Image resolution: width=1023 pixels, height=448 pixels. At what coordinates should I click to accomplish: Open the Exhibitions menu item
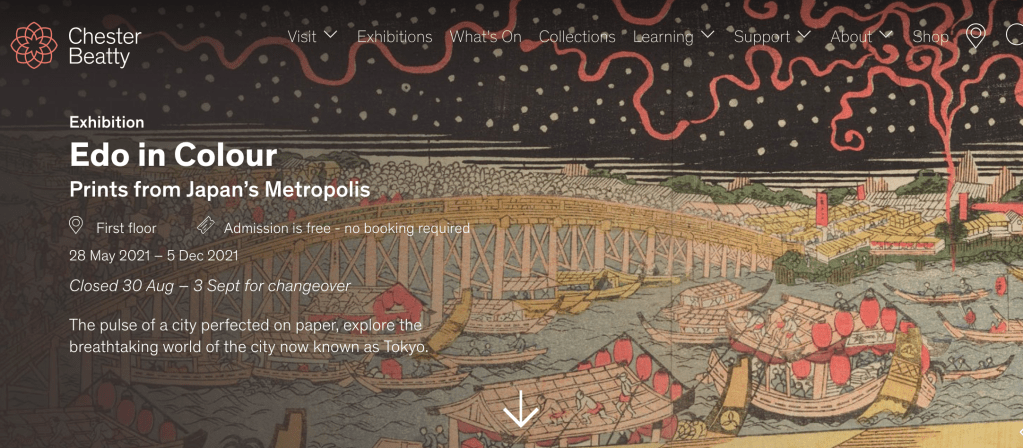pos(394,37)
